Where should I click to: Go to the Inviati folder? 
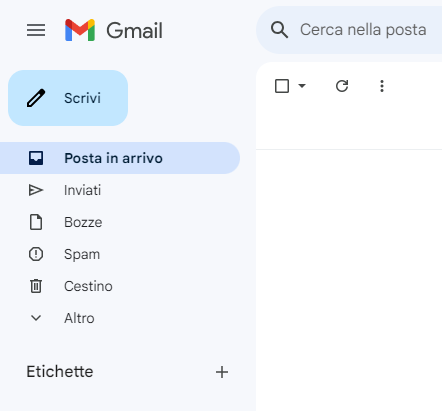pyautogui.click(x=120, y=190)
